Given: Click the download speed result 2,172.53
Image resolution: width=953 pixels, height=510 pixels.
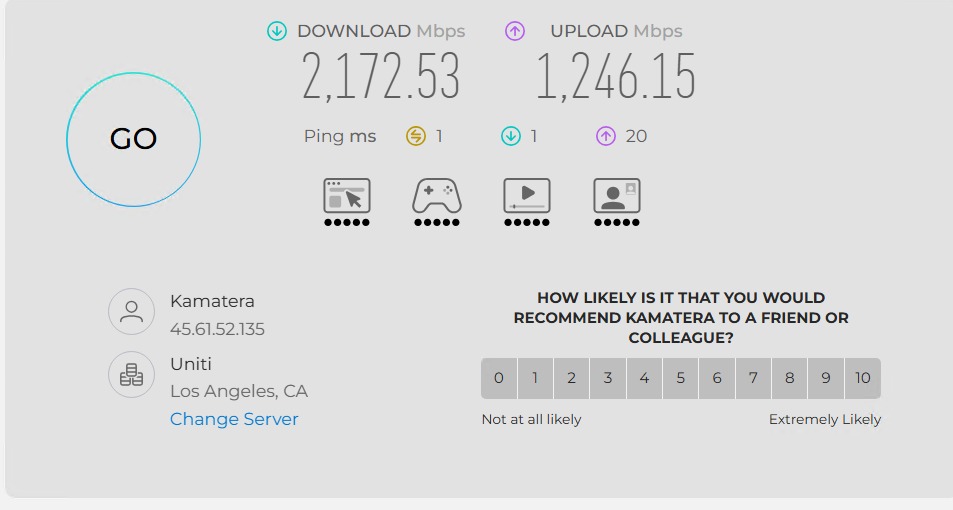Looking at the screenshot, I should coord(381,77).
